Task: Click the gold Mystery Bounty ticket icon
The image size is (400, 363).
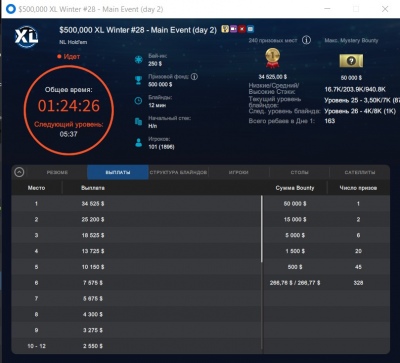Action: click(x=351, y=61)
